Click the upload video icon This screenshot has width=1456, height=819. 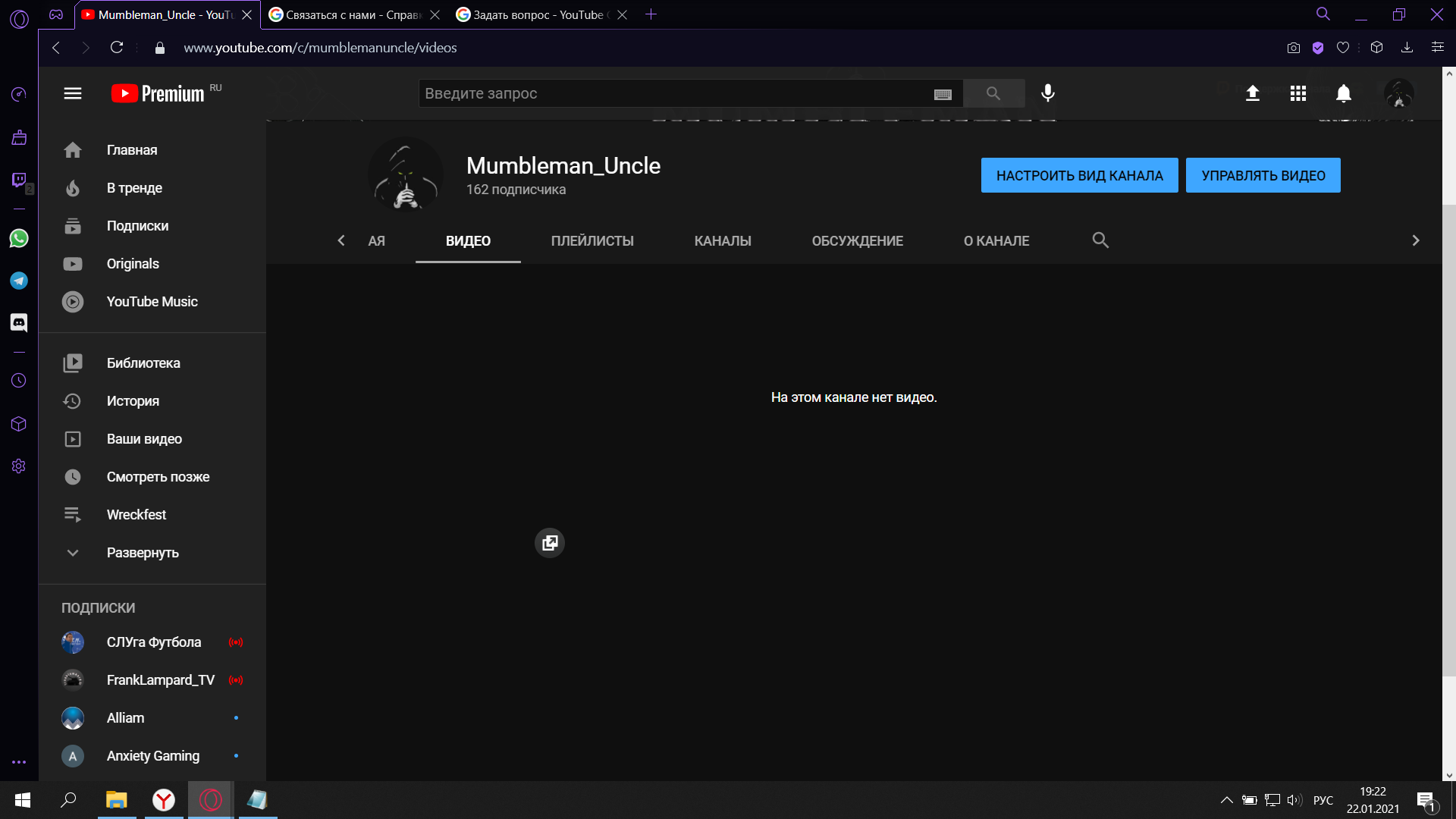pyautogui.click(x=1253, y=93)
